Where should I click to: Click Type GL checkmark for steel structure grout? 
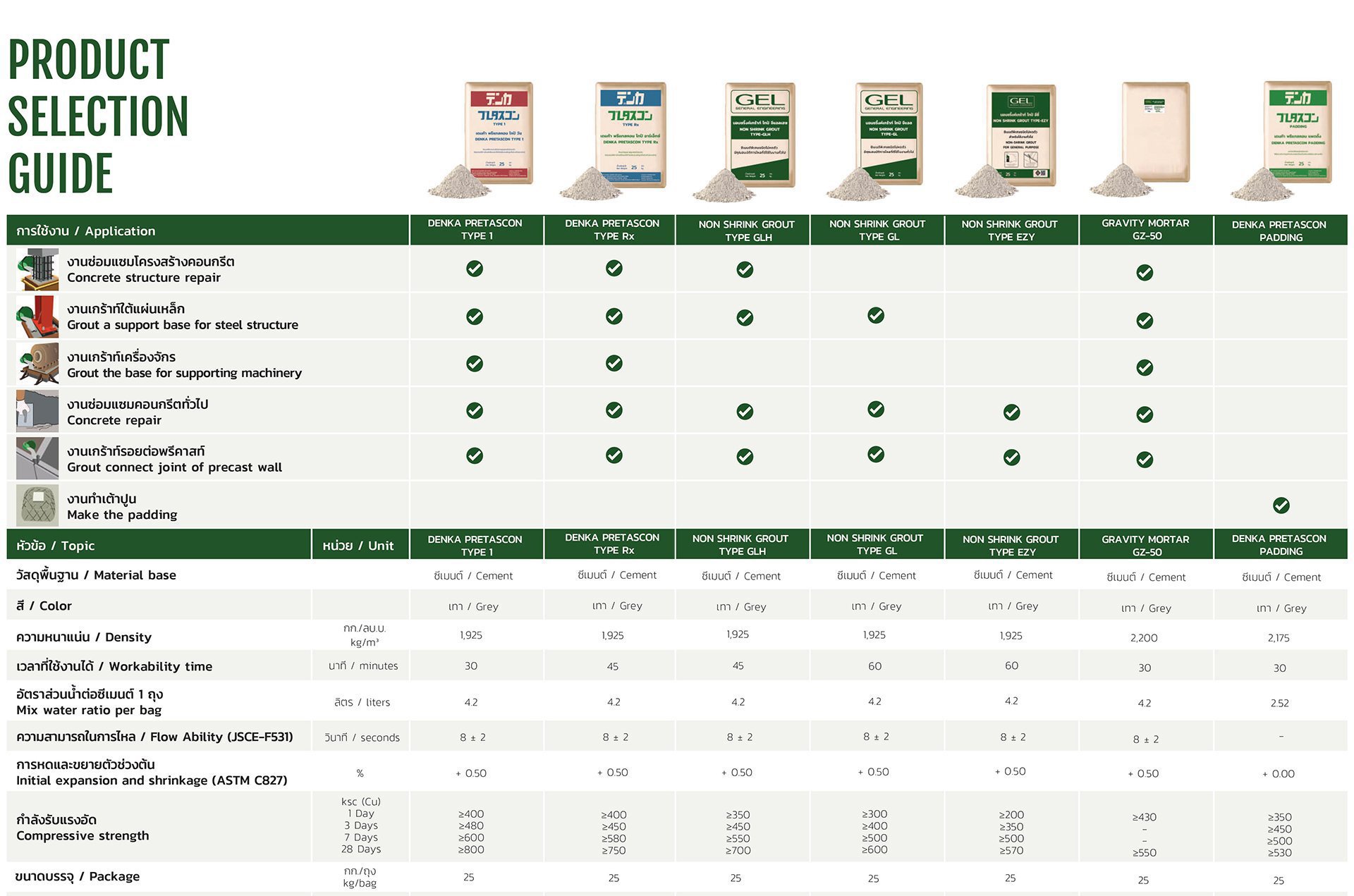click(876, 315)
